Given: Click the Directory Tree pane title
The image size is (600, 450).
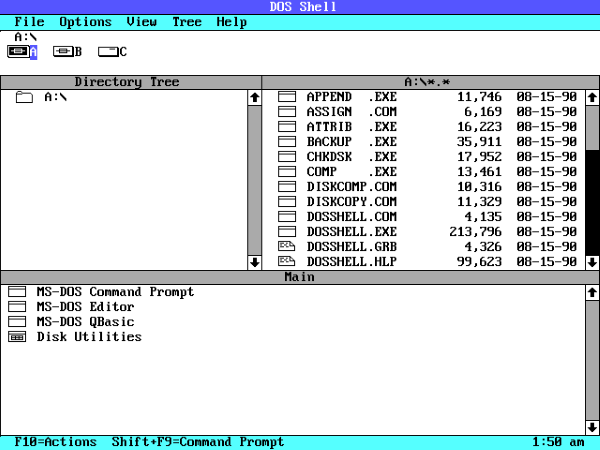Looking at the screenshot, I should [127, 82].
